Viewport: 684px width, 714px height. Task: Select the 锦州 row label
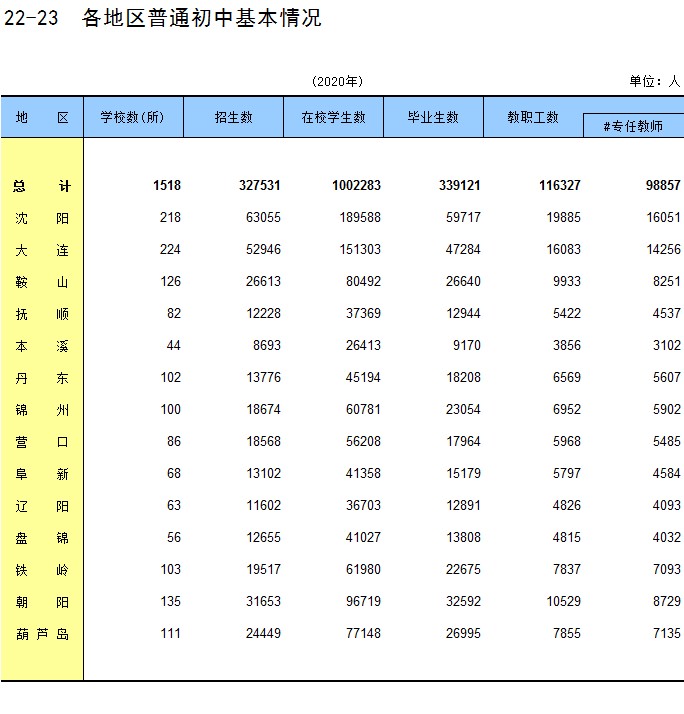pos(42,410)
